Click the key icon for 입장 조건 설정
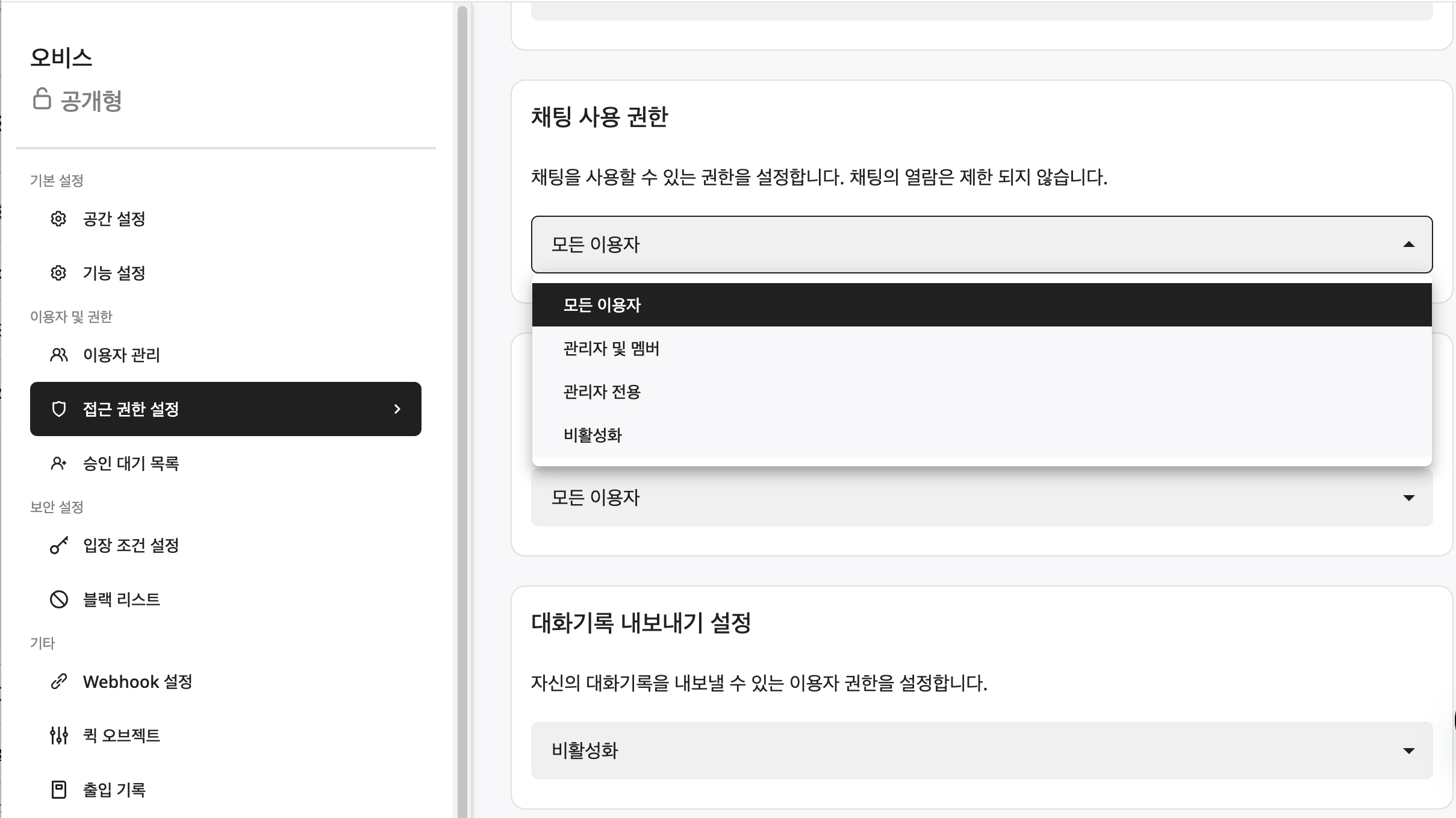1456x818 pixels. coord(58,545)
